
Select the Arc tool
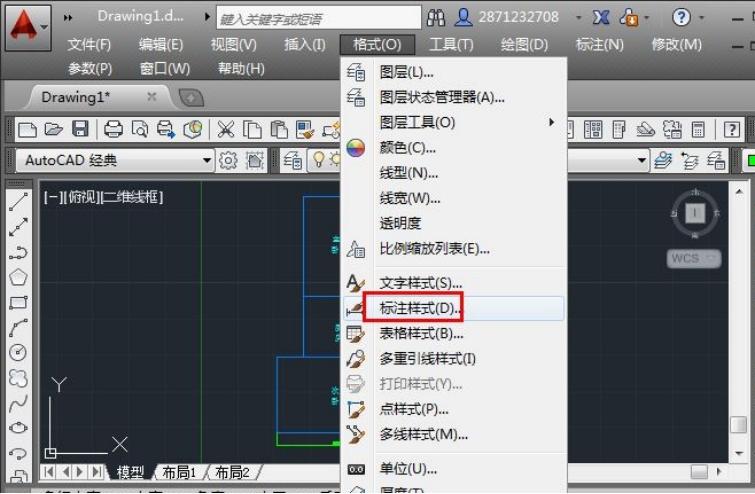click(18, 328)
